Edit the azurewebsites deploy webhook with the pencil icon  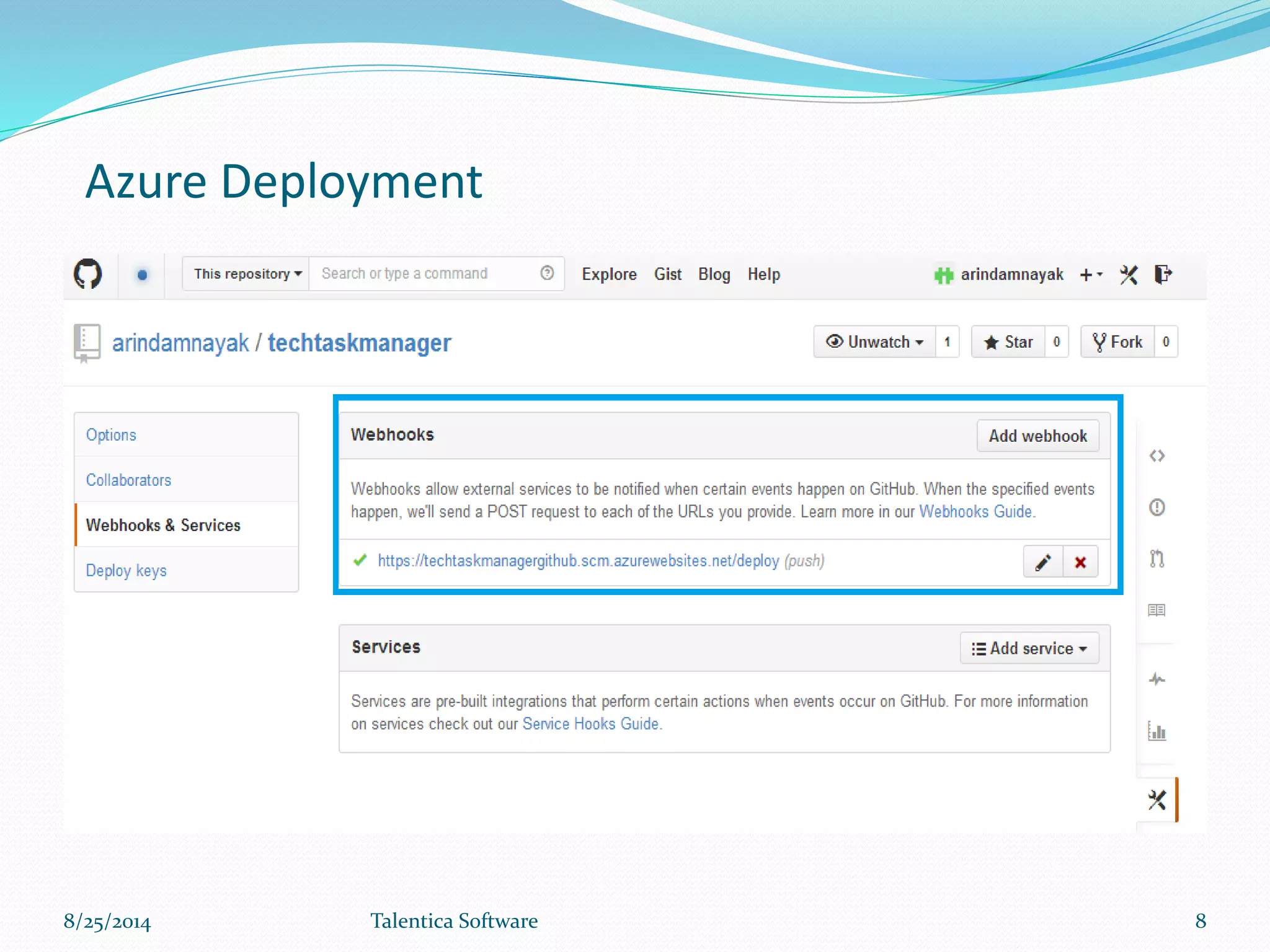click(1043, 562)
